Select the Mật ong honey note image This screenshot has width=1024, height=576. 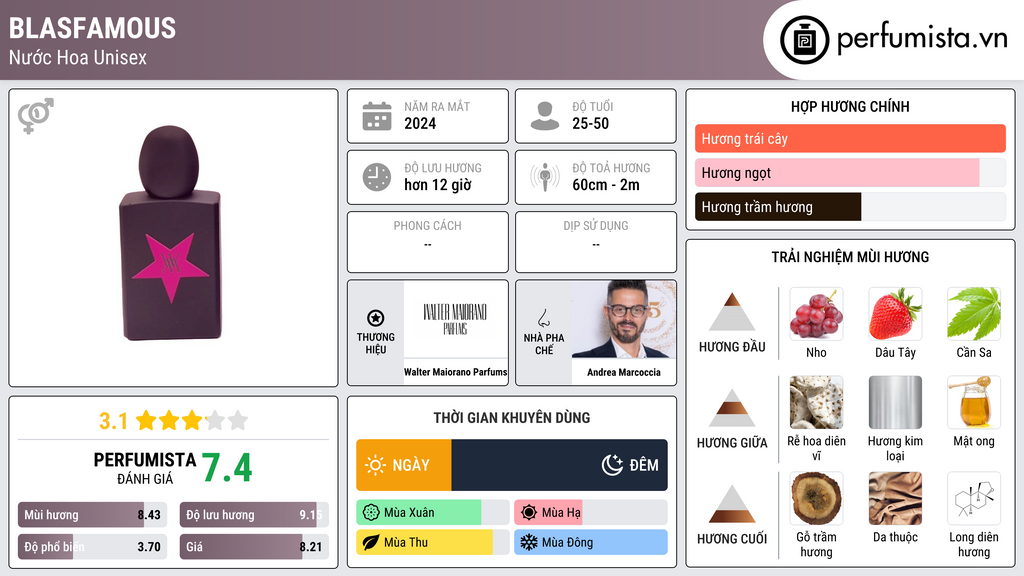974,402
